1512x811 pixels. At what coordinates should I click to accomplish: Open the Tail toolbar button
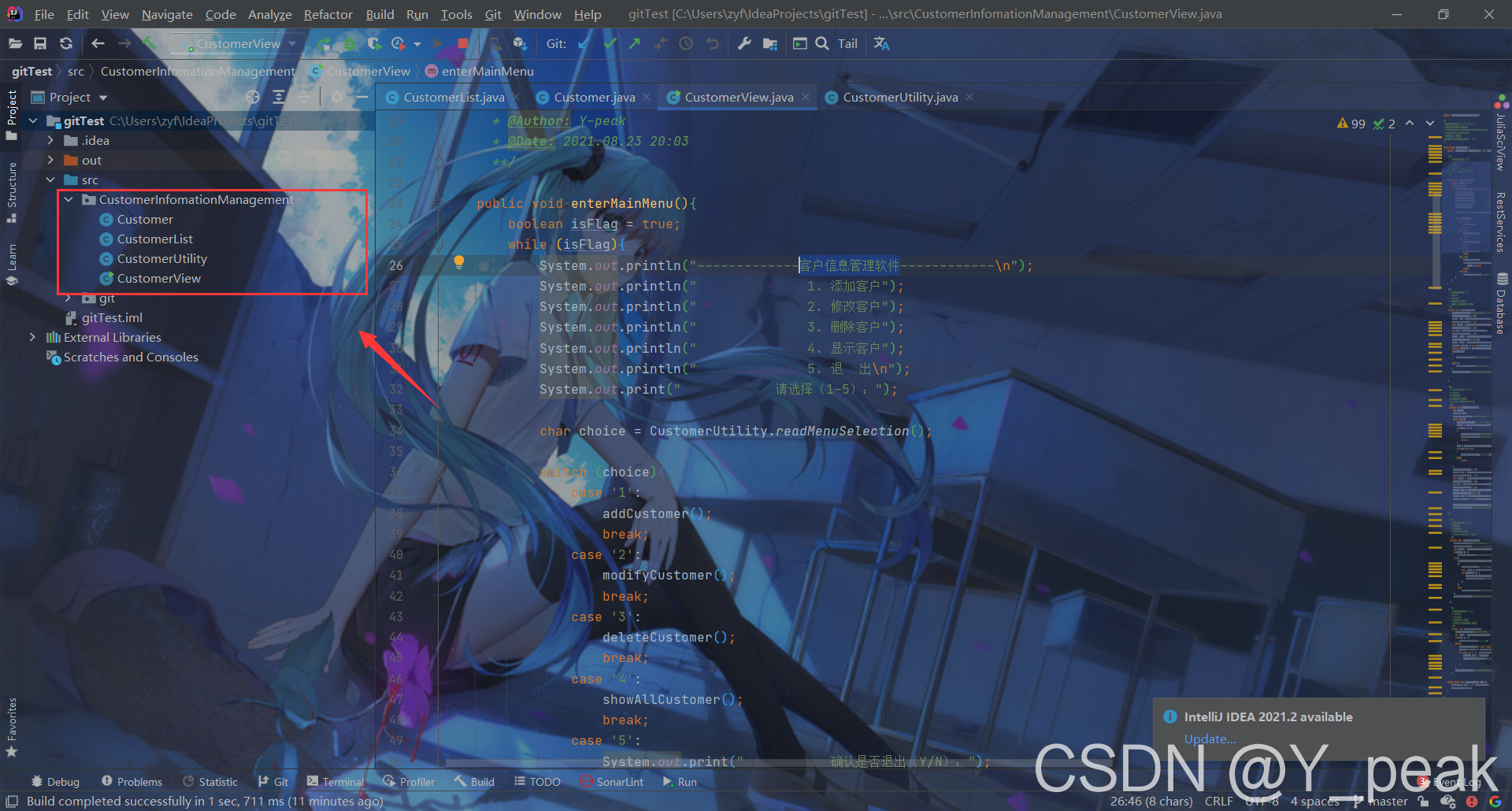847,44
